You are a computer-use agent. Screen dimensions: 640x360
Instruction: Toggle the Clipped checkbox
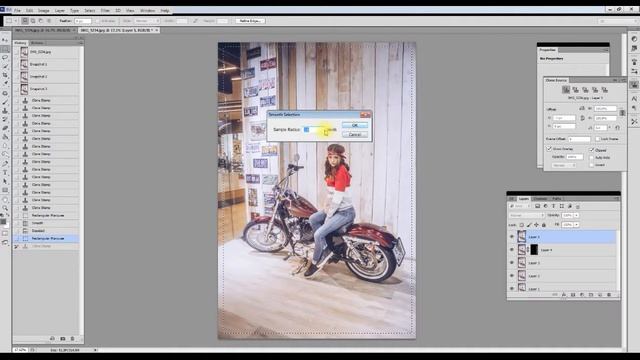[x=591, y=150]
